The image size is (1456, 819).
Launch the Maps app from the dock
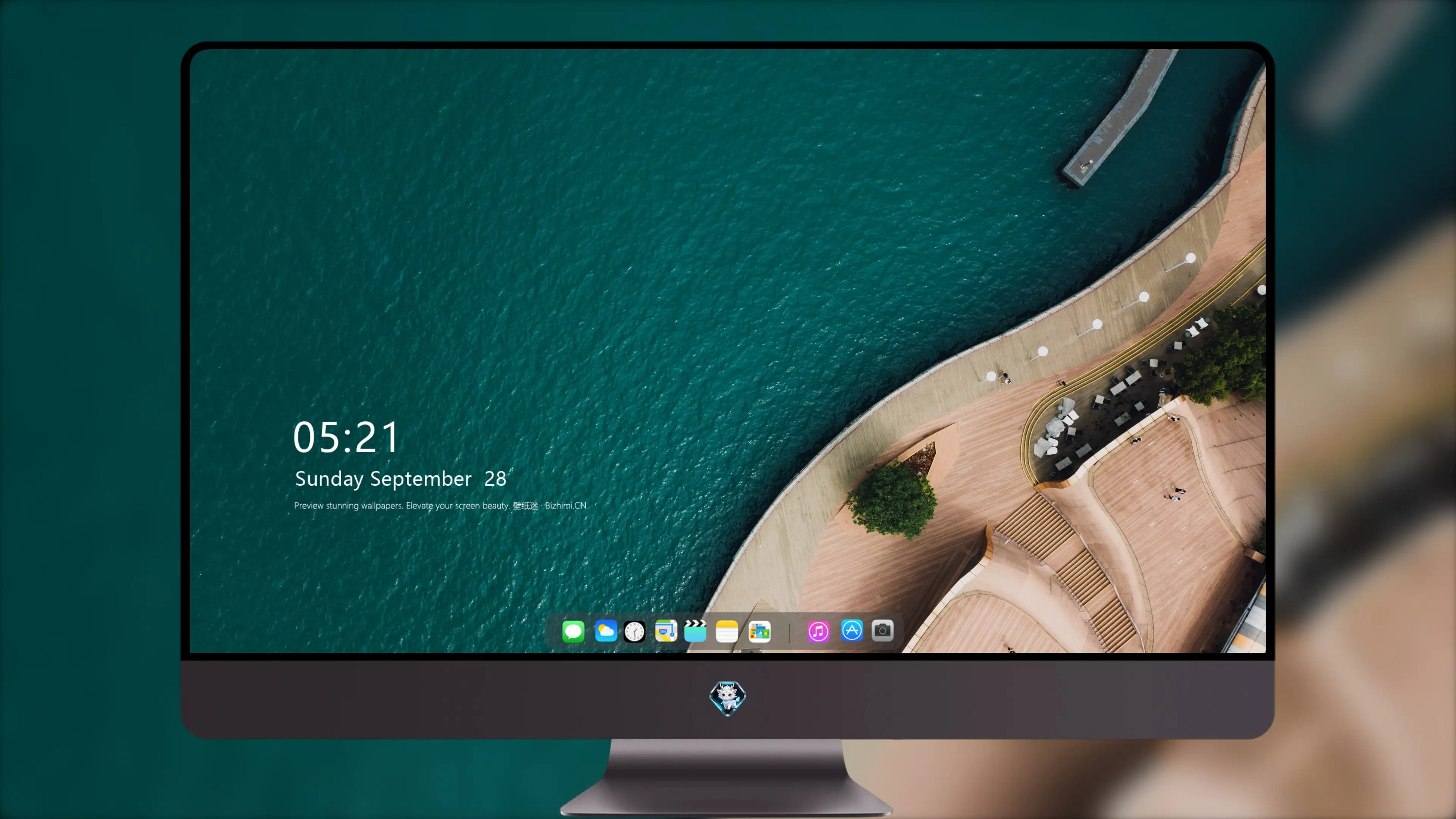click(x=666, y=631)
